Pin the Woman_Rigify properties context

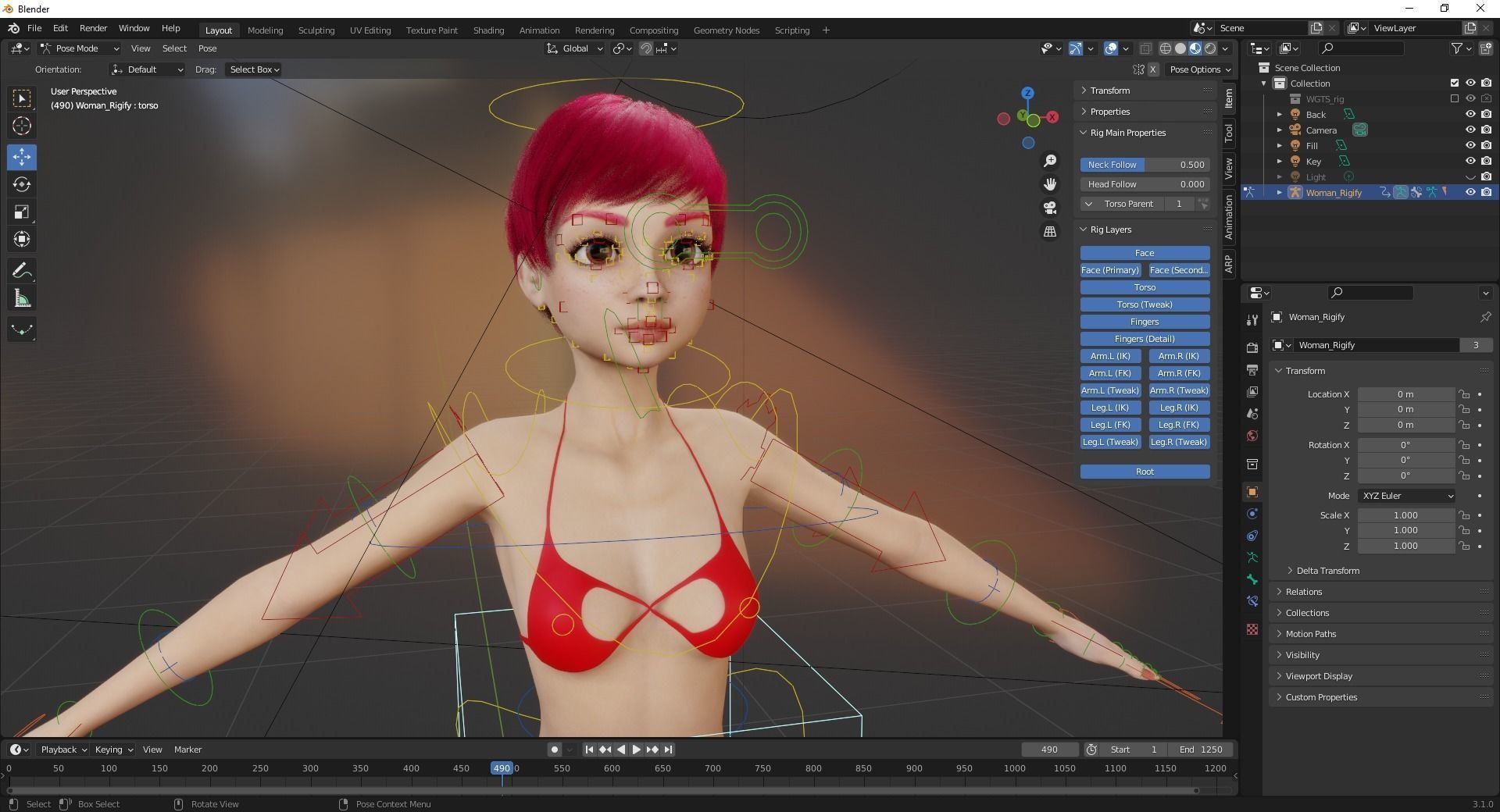point(1485,317)
